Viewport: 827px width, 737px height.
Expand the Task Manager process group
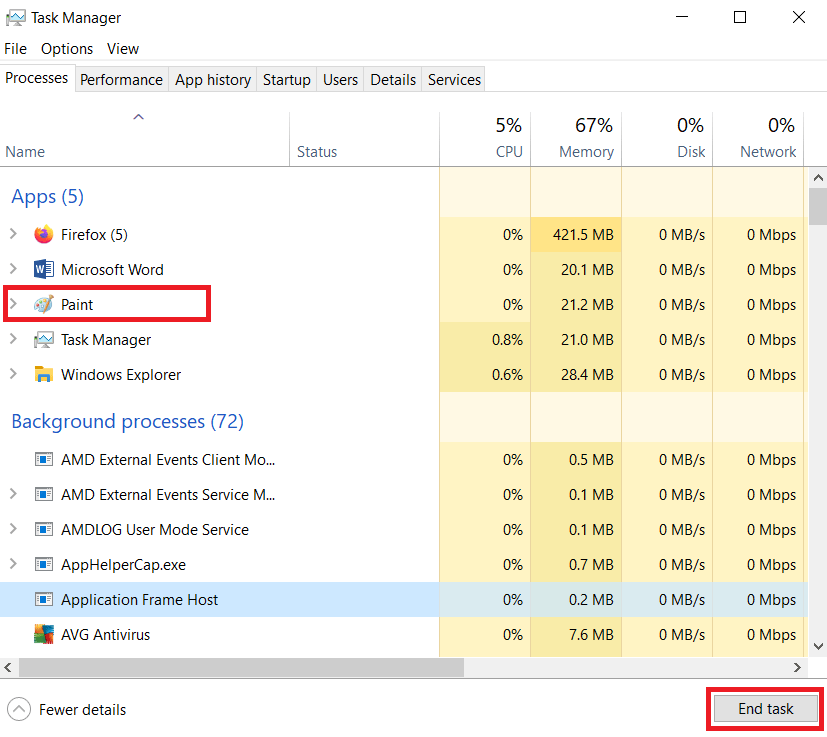coord(13,339)
